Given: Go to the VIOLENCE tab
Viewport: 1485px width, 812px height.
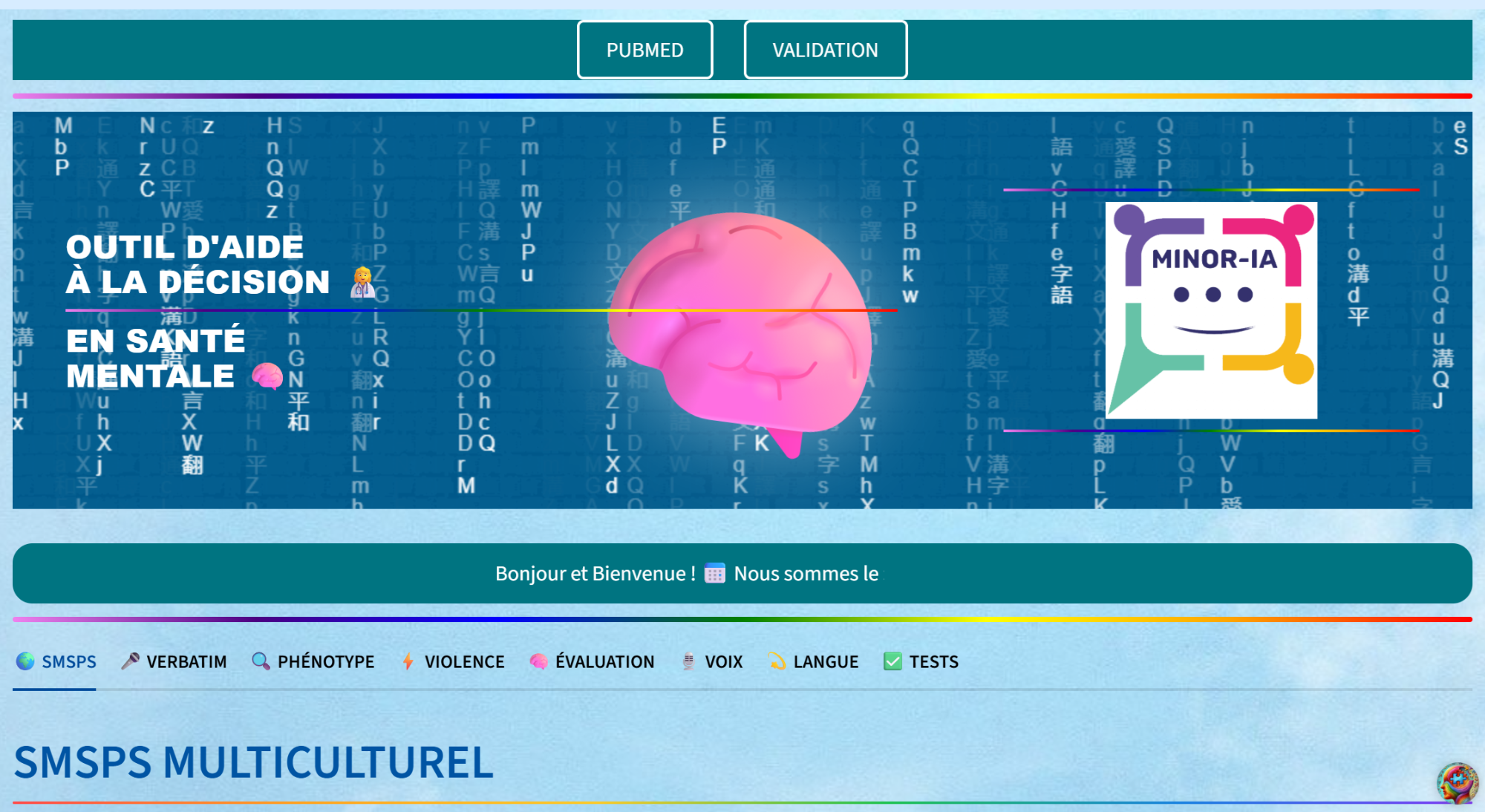Looking at the screenshot, I should tap(464, 661).
